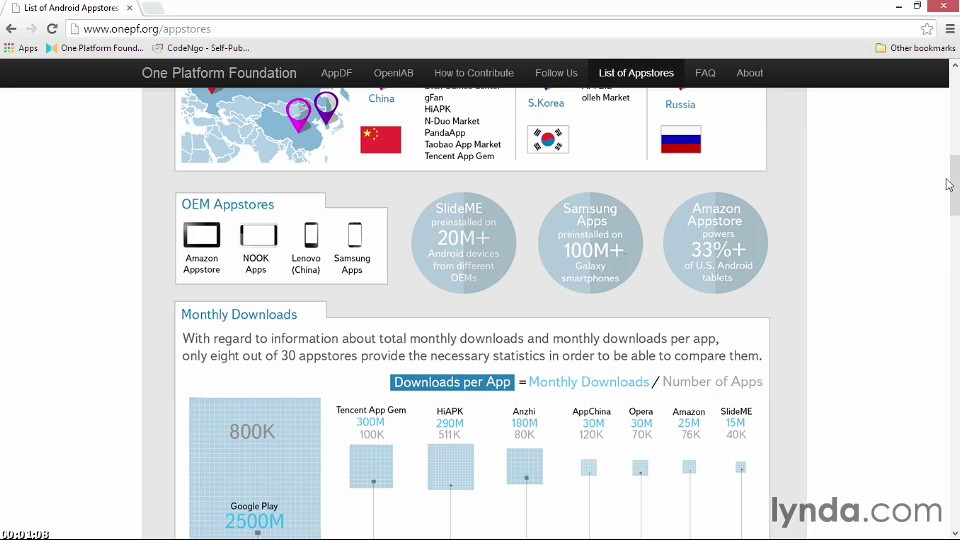Image resolution: width=960 pixels, height=540 pixels.
Task: Click the OEM Appstores heading
Action: click(228, 204)
